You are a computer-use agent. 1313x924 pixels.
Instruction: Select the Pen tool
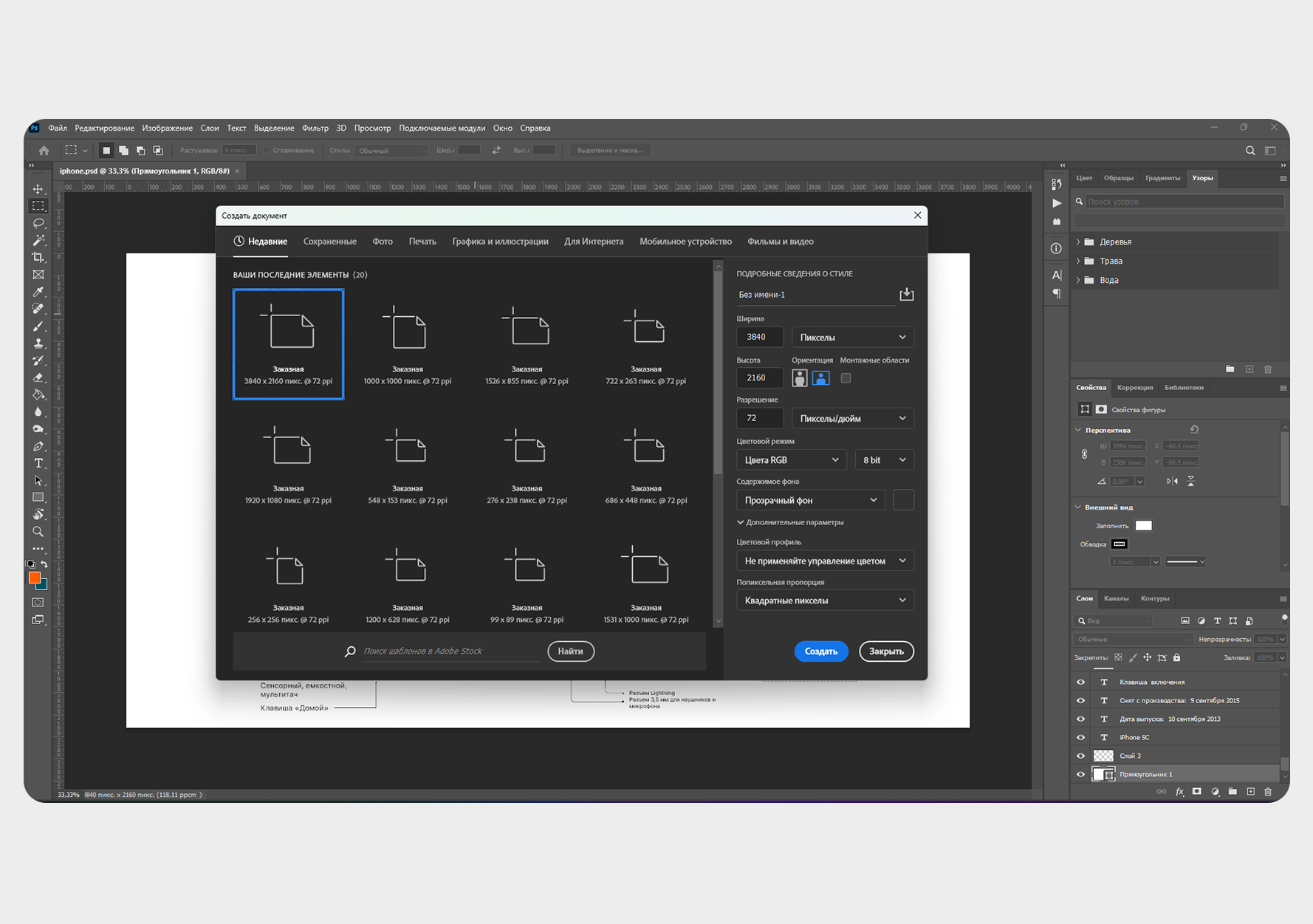(38, 446)
